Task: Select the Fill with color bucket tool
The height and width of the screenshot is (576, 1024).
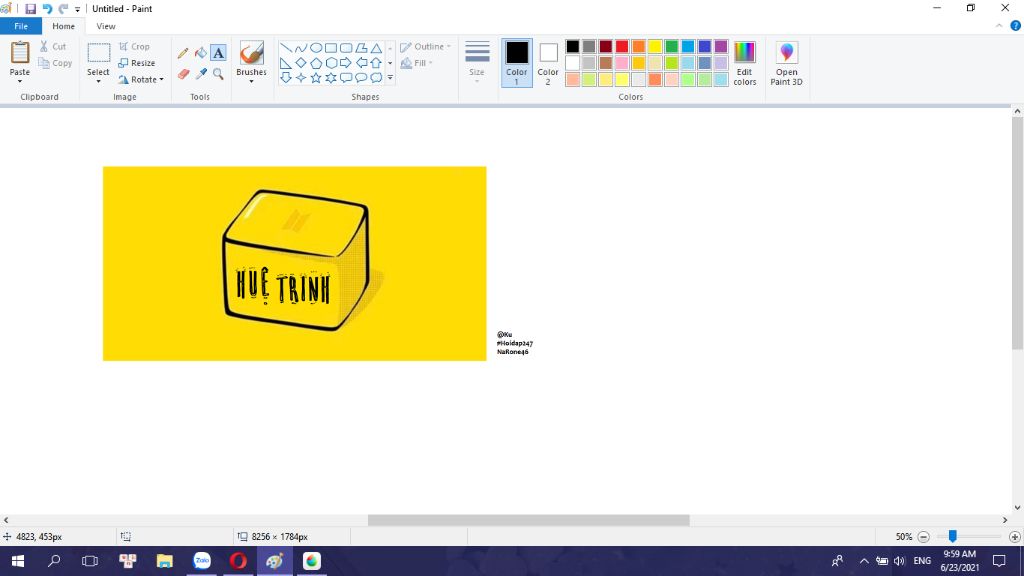Action: coord(201,53)
